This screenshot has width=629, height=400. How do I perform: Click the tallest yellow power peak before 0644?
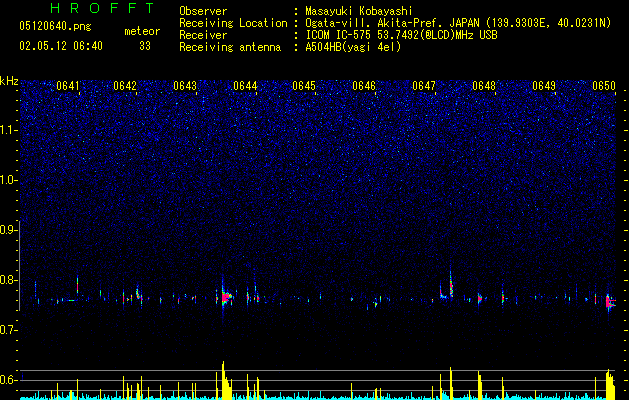tap(223, 380)
